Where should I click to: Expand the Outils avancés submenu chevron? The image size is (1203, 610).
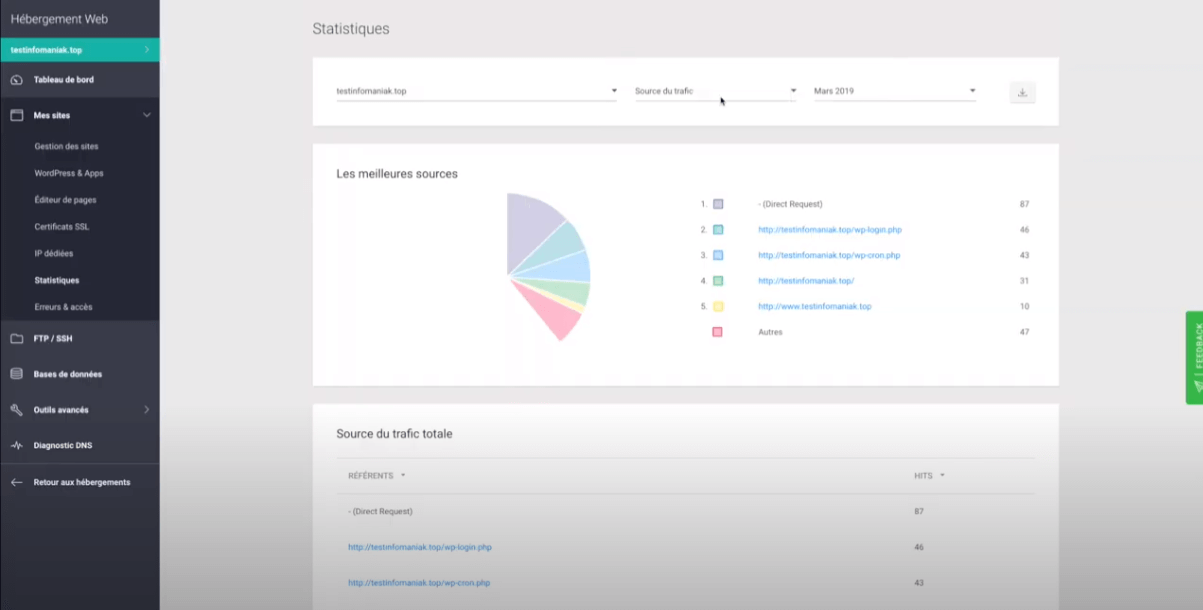point(147,410)
